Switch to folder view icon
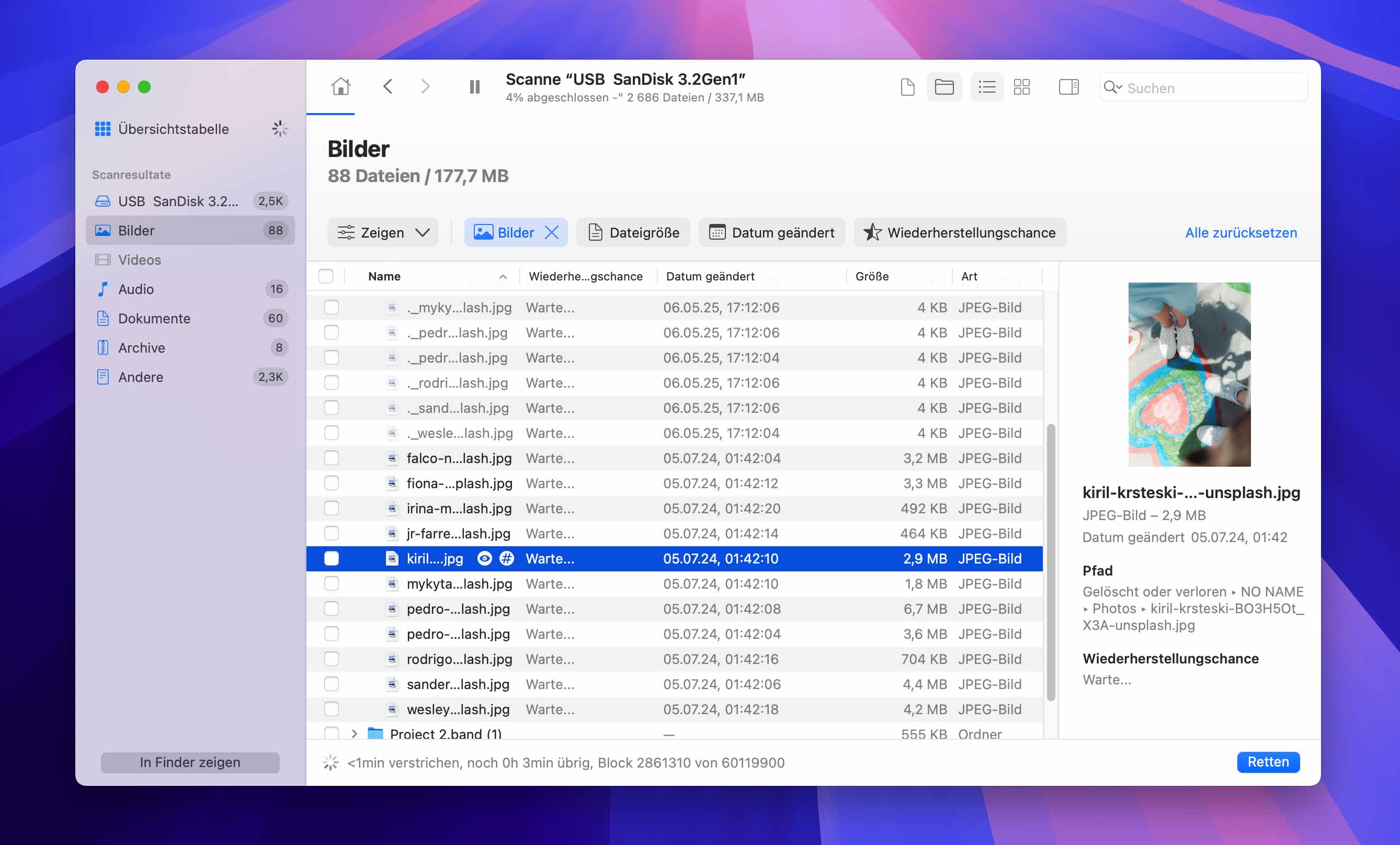This screenshot has width=1400, height=845. pyautogui.click(x=944, y=87)
